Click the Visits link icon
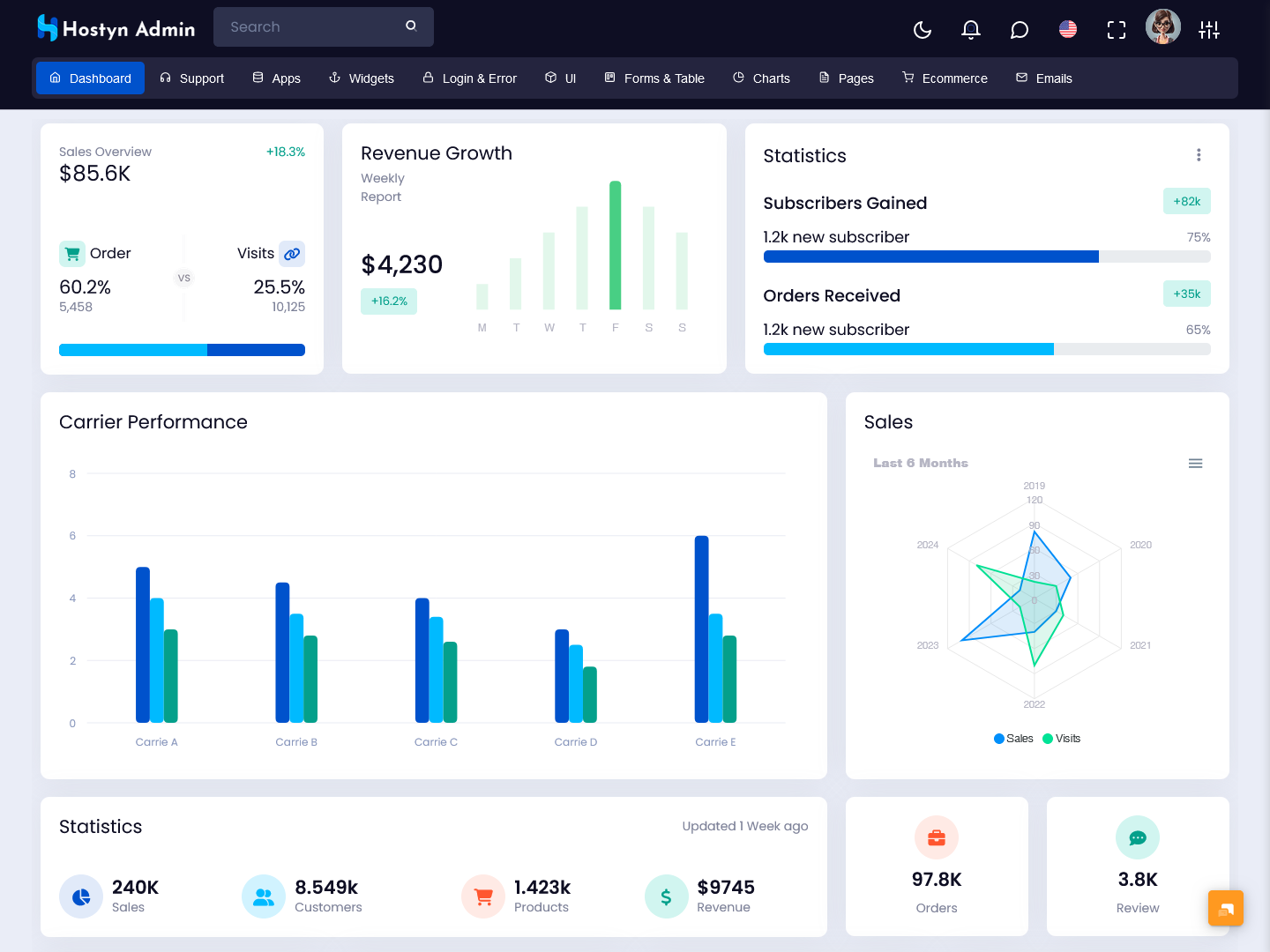The width and height of the screenshot is (1270, 952). click(292, 254)
